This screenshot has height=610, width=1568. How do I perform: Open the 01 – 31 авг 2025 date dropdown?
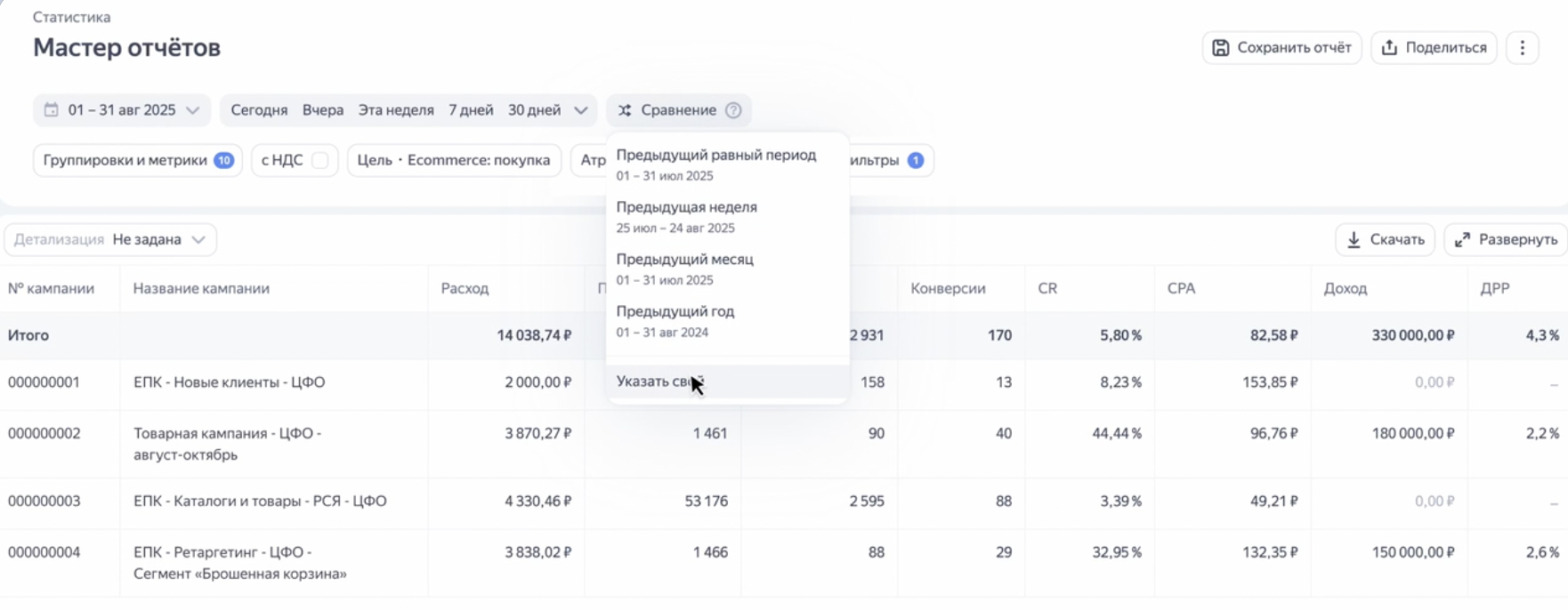(x=122, y=110)
